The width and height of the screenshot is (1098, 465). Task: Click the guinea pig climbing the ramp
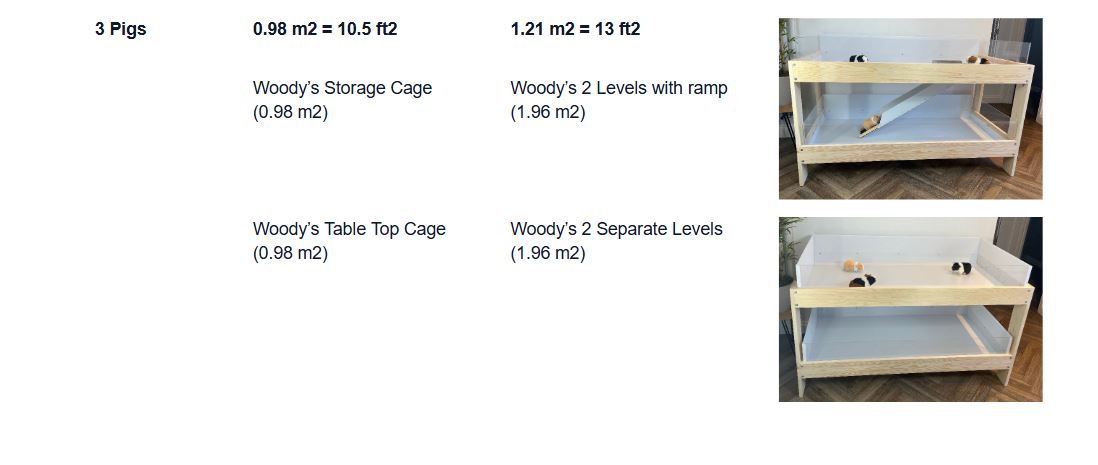click(x=870, y=123)
